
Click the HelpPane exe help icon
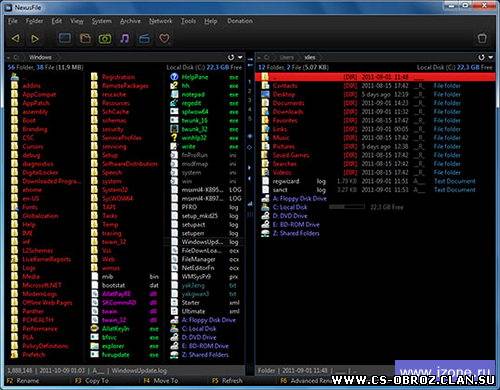174,77
